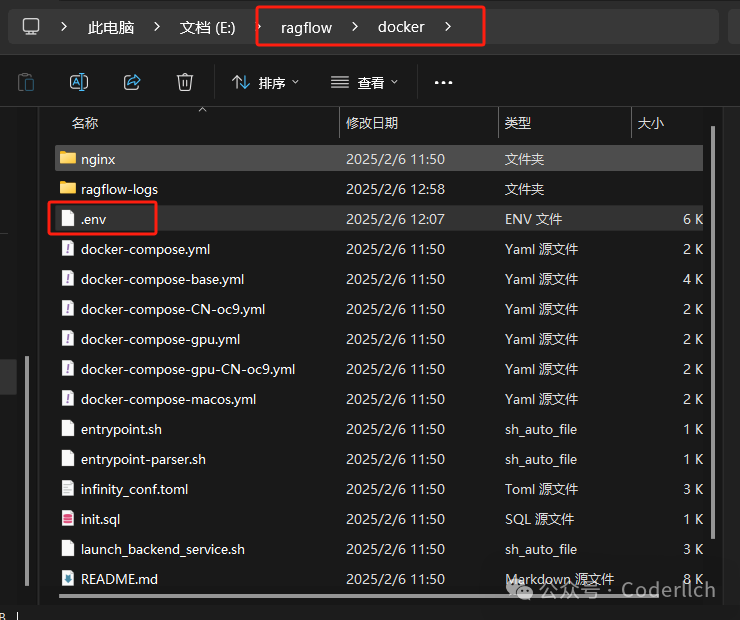This screenshot has width=740, height=620.
Task: Click the docker-compose-macos.yml file icon
Action: click(x=68, y=399)
